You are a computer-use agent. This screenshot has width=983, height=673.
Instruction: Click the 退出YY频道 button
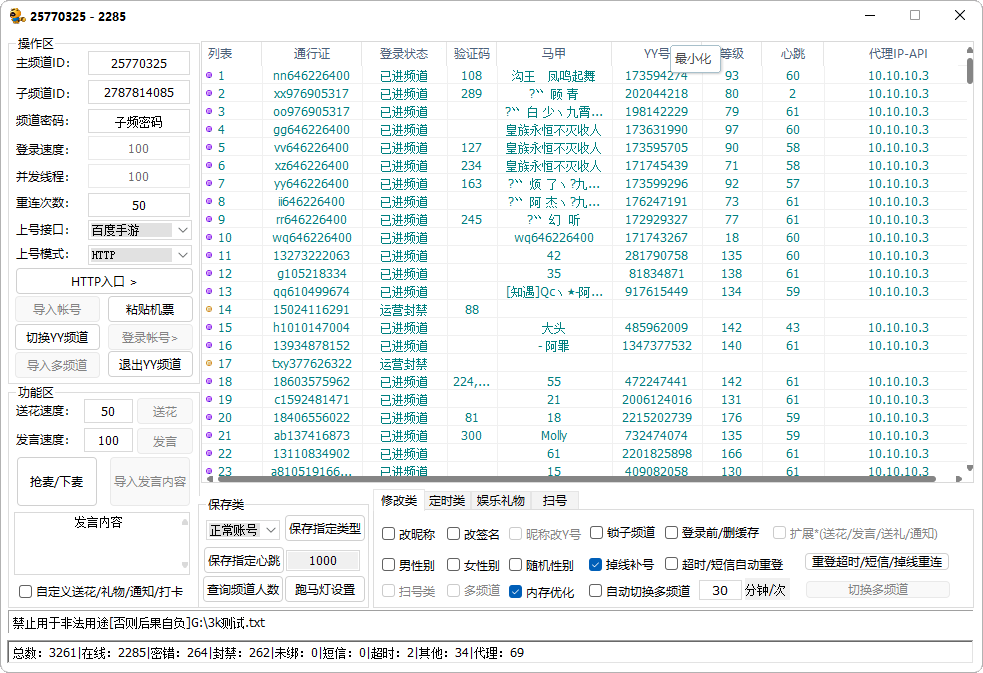[150, 365]
